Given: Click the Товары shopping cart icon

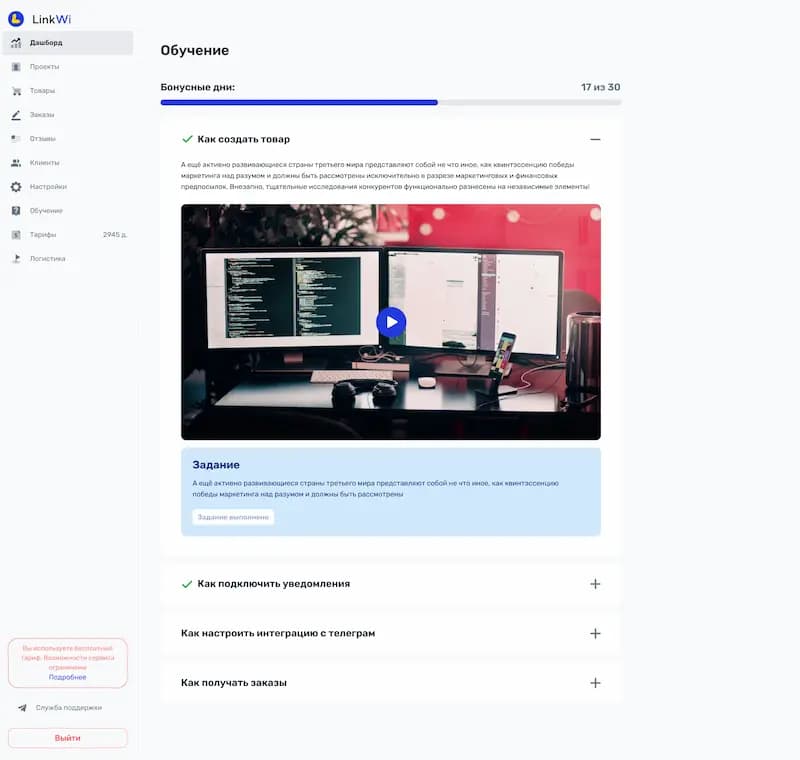Looking at the screenshot, I should [x=16, y=91].
